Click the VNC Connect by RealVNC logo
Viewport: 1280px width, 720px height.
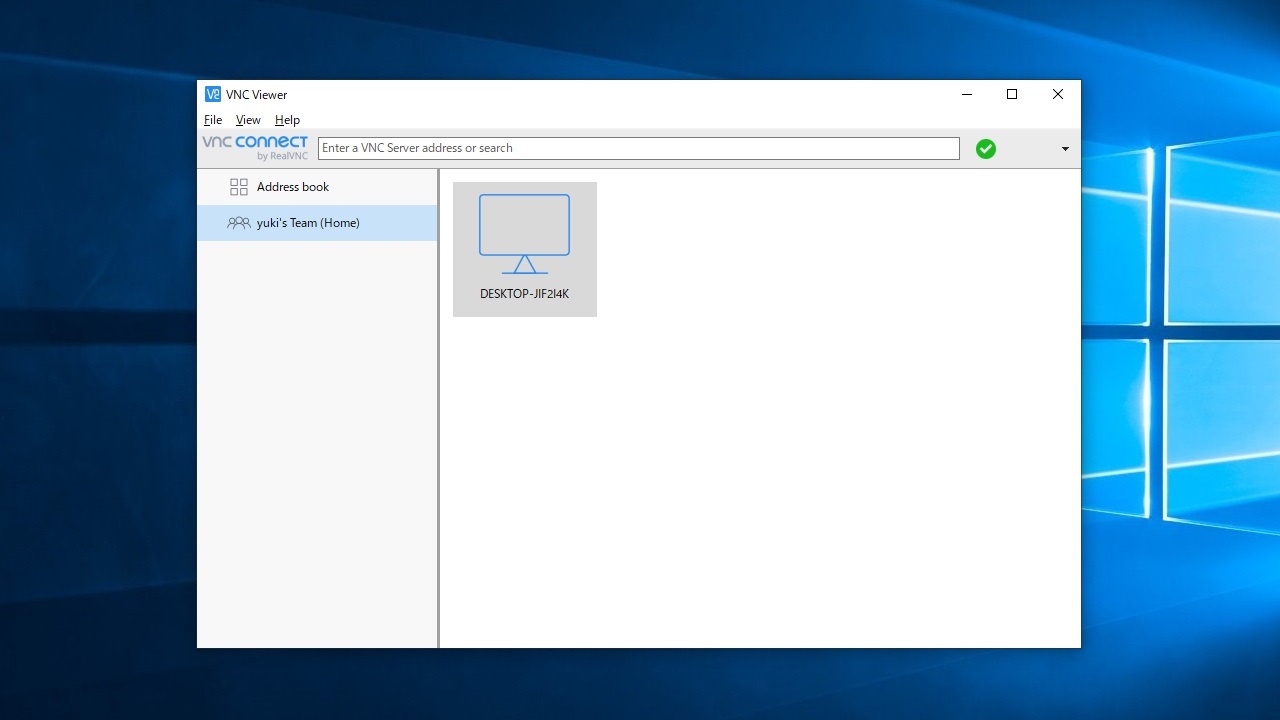pyautogui.click(x=255, y=148)
